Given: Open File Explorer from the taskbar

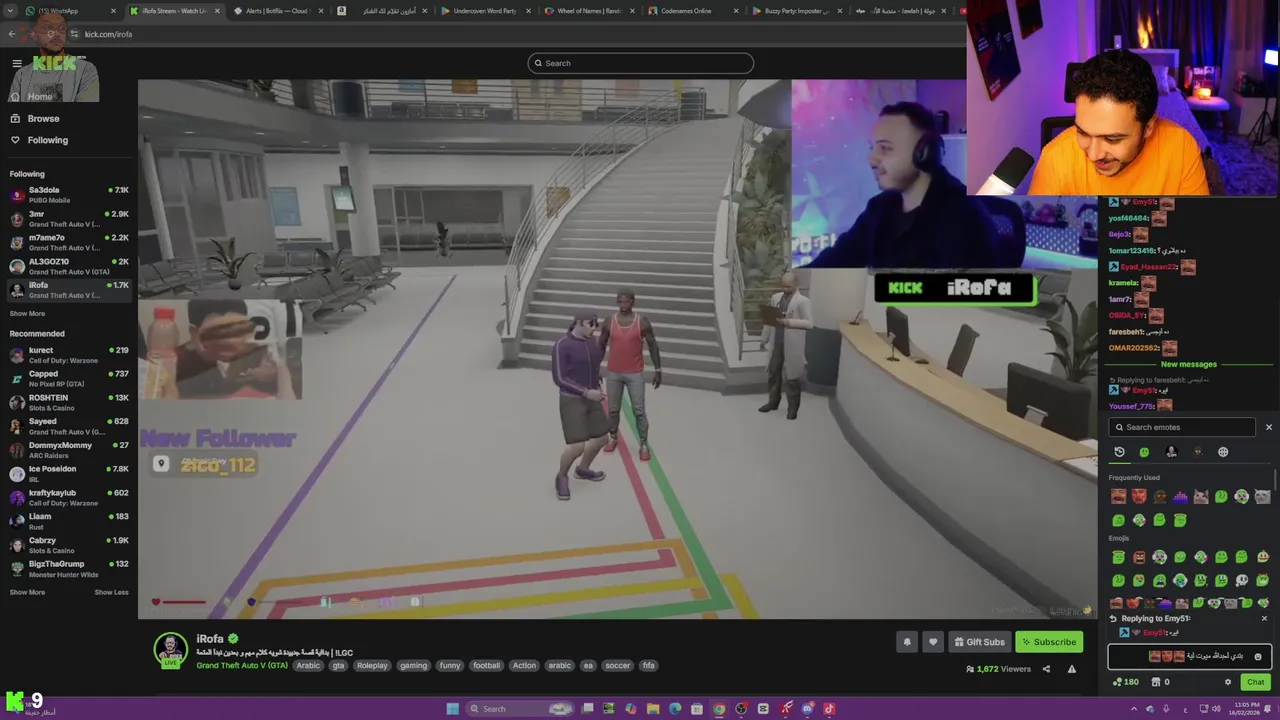Looking at the screenshot, I should pos(653,709).
